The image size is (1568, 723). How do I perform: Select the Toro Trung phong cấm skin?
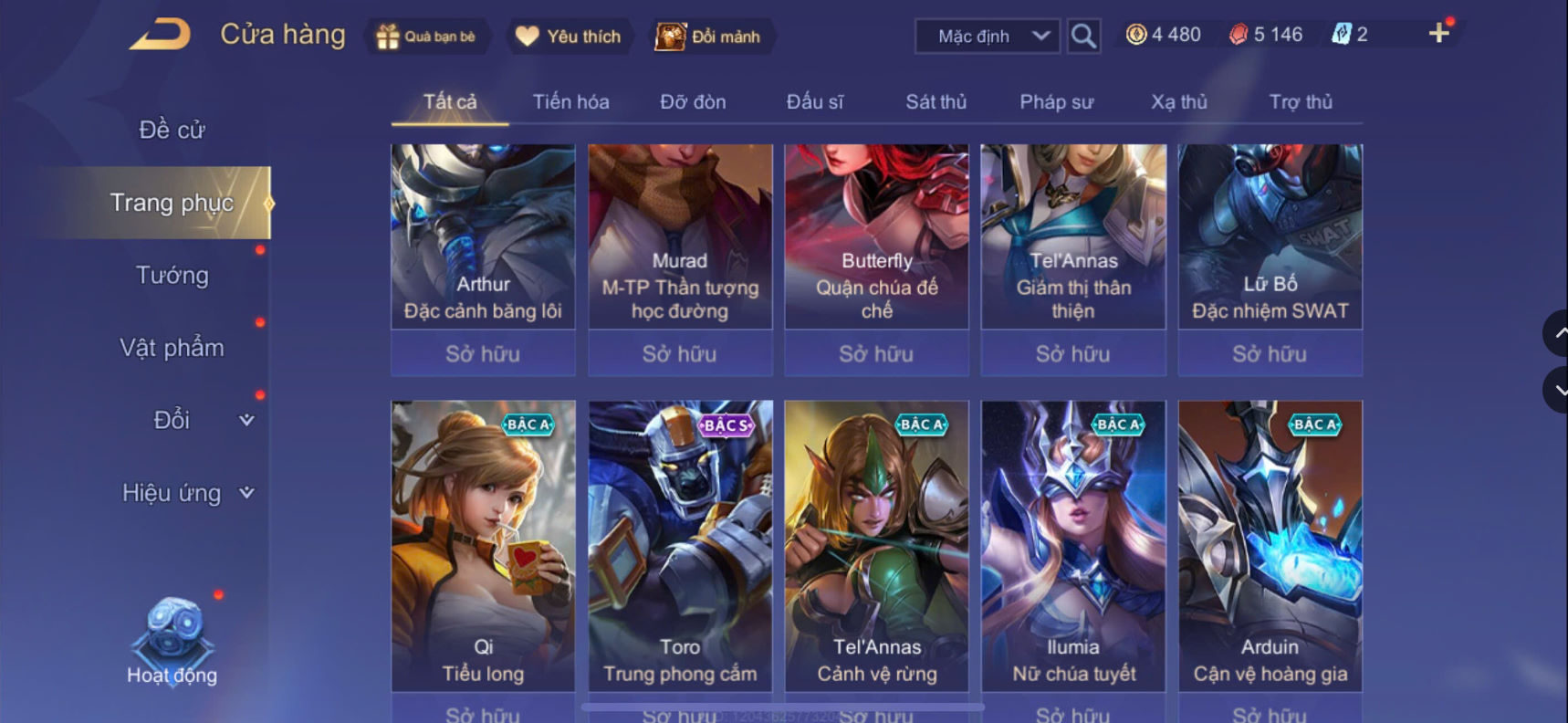click(x=680, y=546)
